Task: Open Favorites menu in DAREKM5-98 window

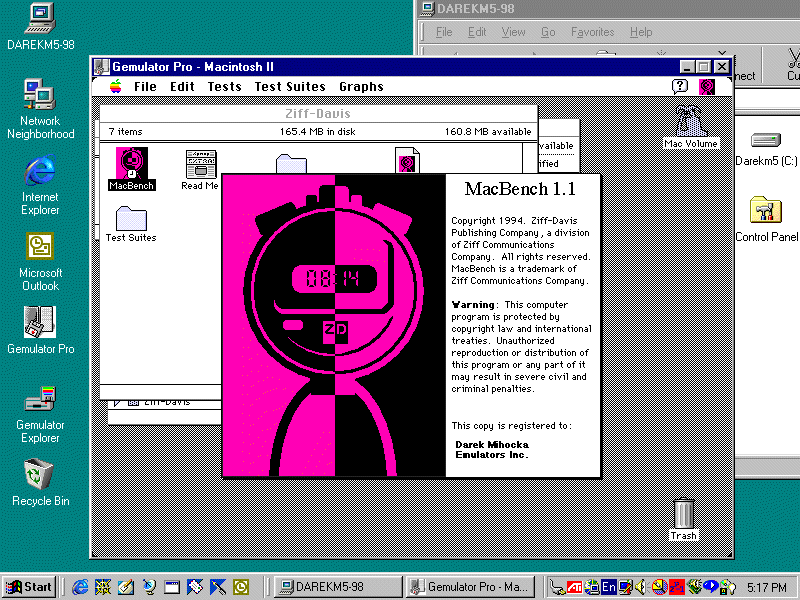Action: coord(592,32)
